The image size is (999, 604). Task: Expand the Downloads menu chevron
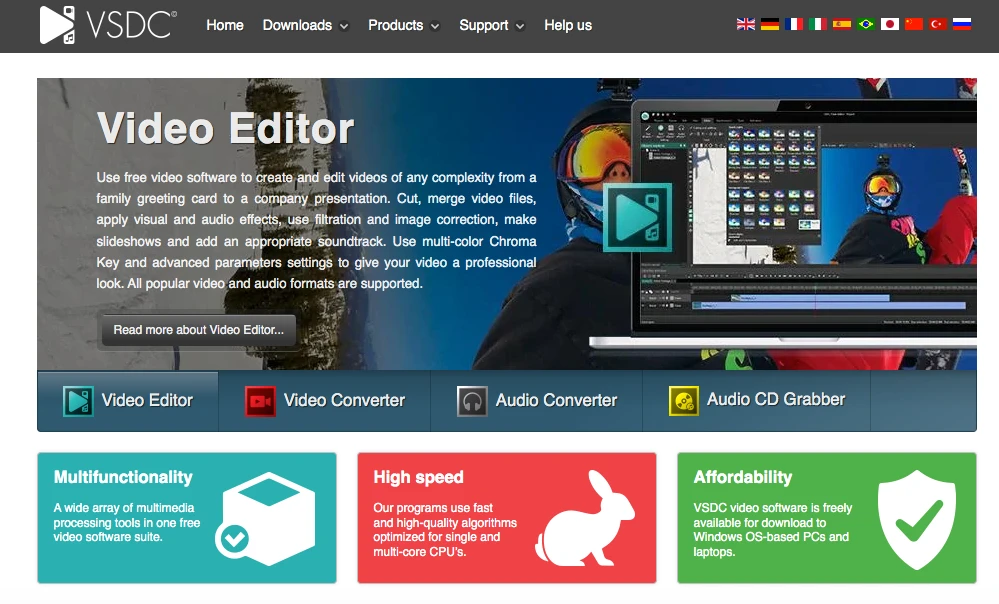pyautogui.click(x=344, y=27)
